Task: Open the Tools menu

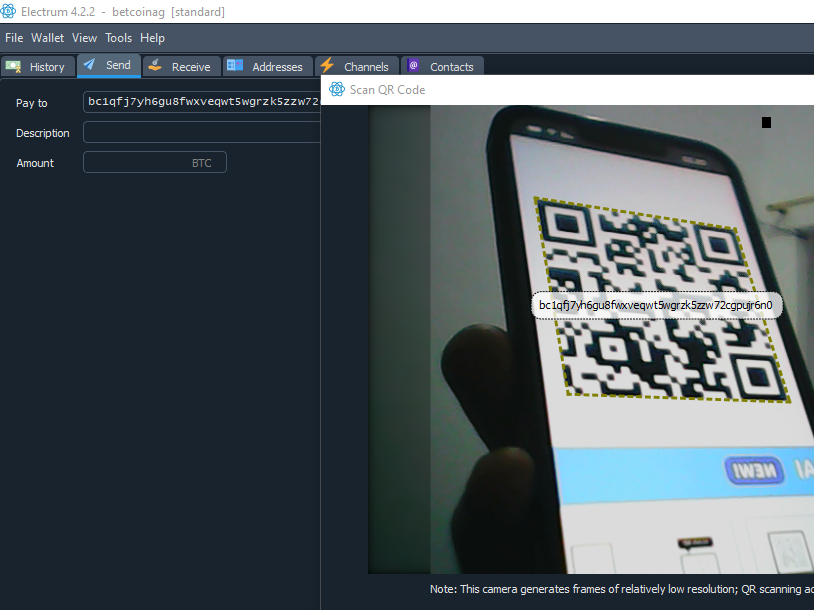Action: [x=118, y=38]
